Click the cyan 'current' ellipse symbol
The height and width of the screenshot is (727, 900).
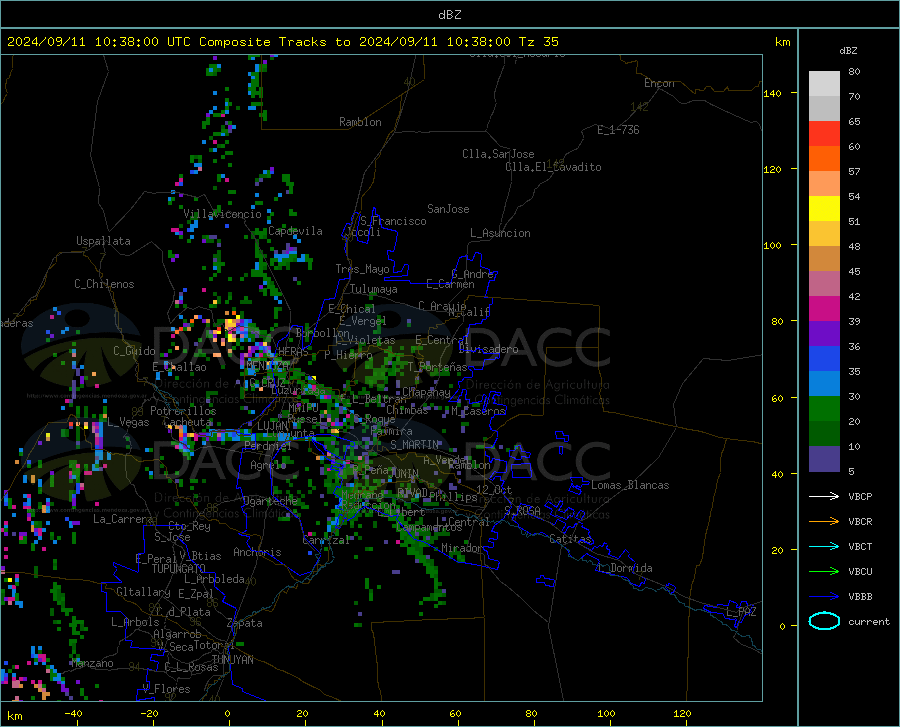pos(824,621)
